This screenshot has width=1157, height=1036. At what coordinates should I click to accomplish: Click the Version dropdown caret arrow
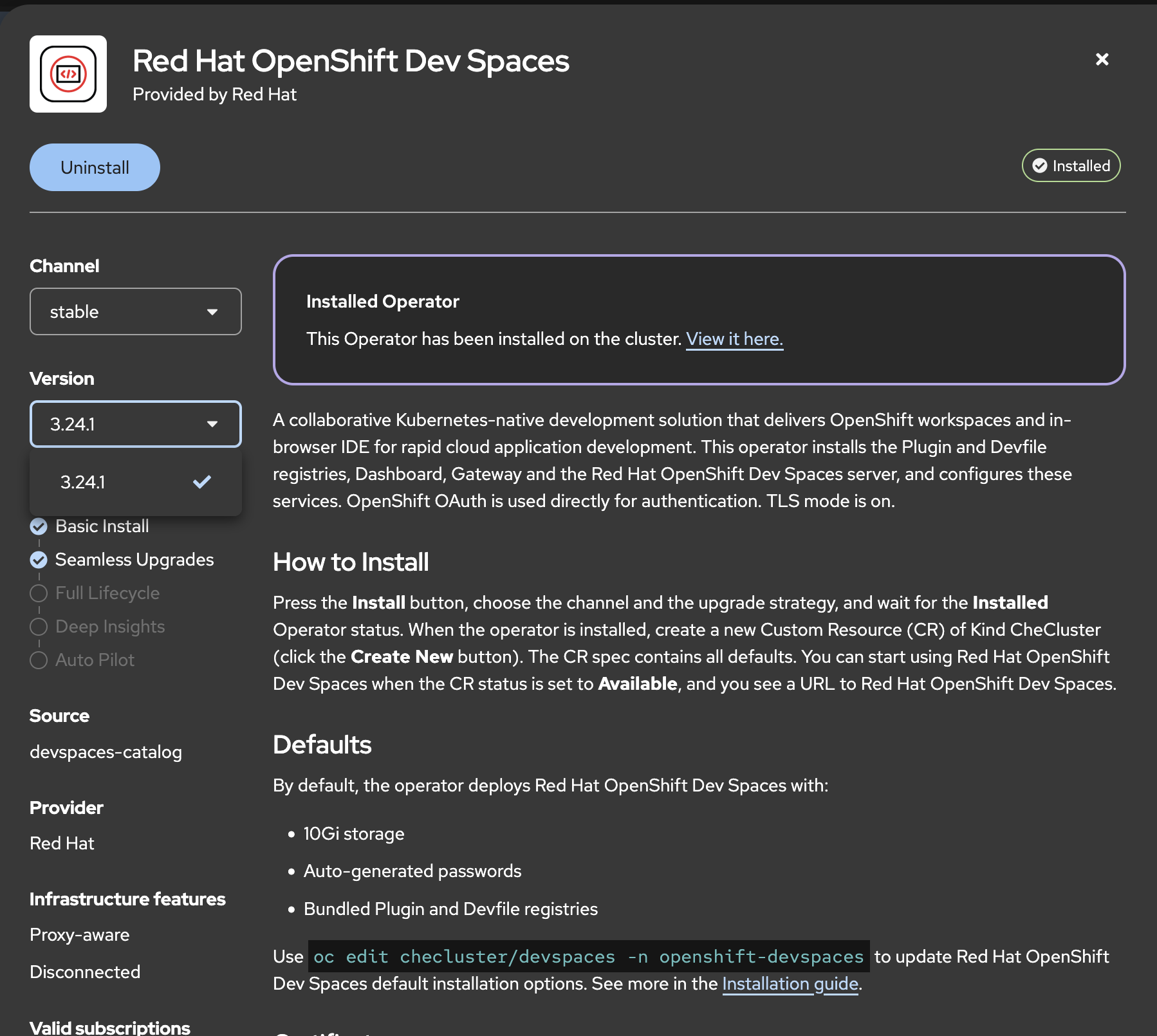coord(212,424)
